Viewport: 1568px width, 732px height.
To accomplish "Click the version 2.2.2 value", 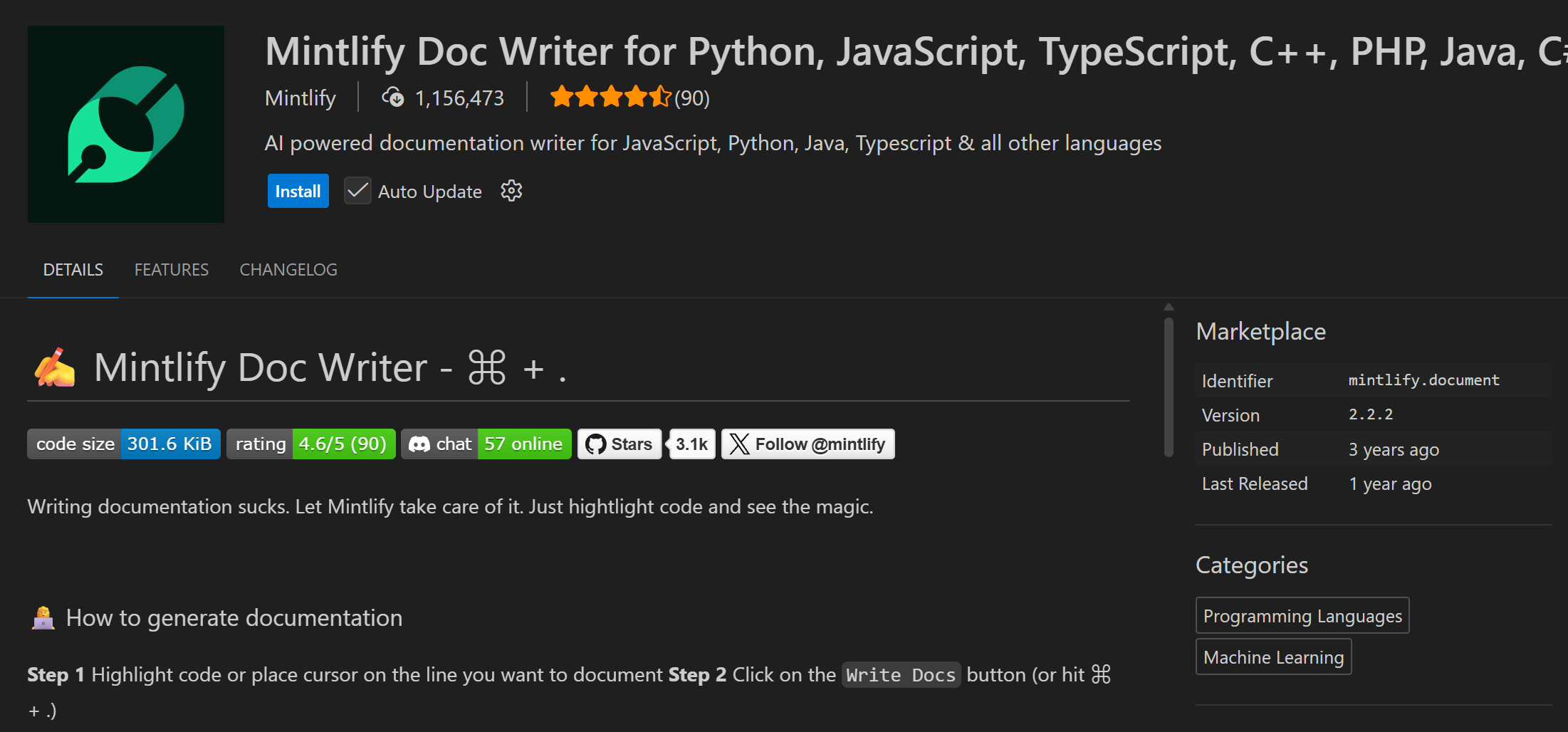I will (1371, 414).
